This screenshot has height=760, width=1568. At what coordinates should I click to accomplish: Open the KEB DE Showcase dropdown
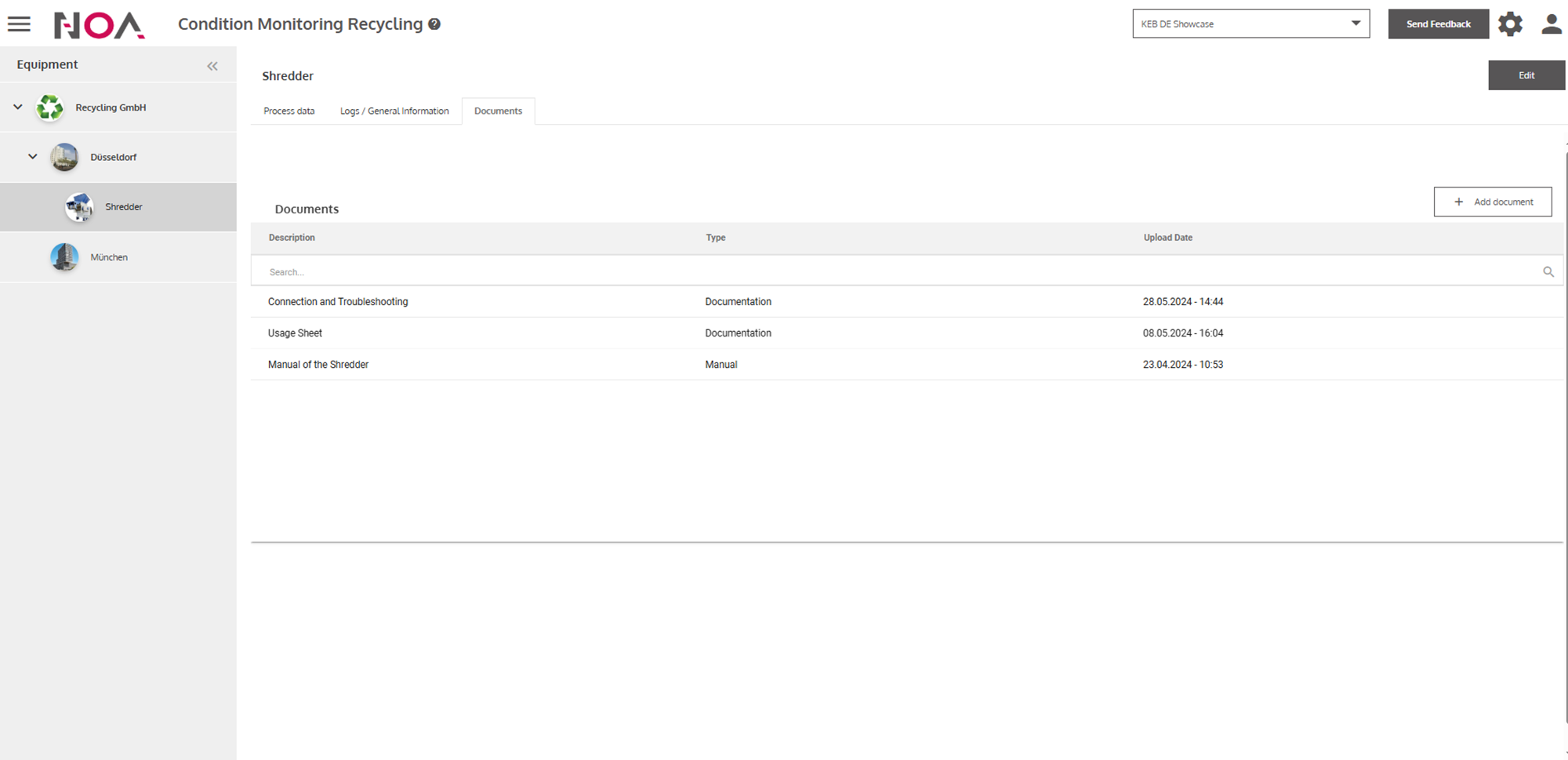pos(1250,24)
